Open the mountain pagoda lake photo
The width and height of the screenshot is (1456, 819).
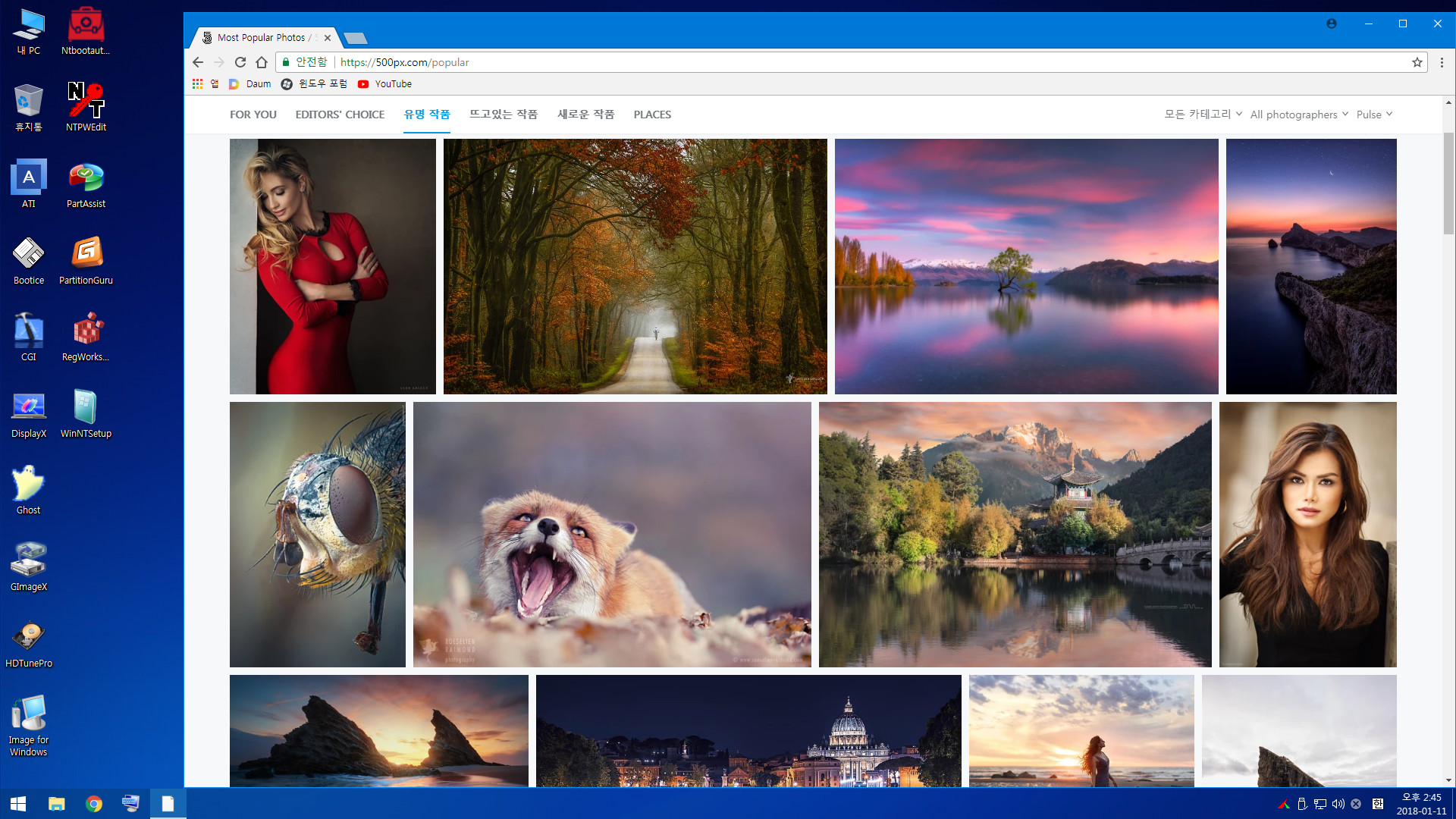pyautogui.click(x=1015, y=535)
